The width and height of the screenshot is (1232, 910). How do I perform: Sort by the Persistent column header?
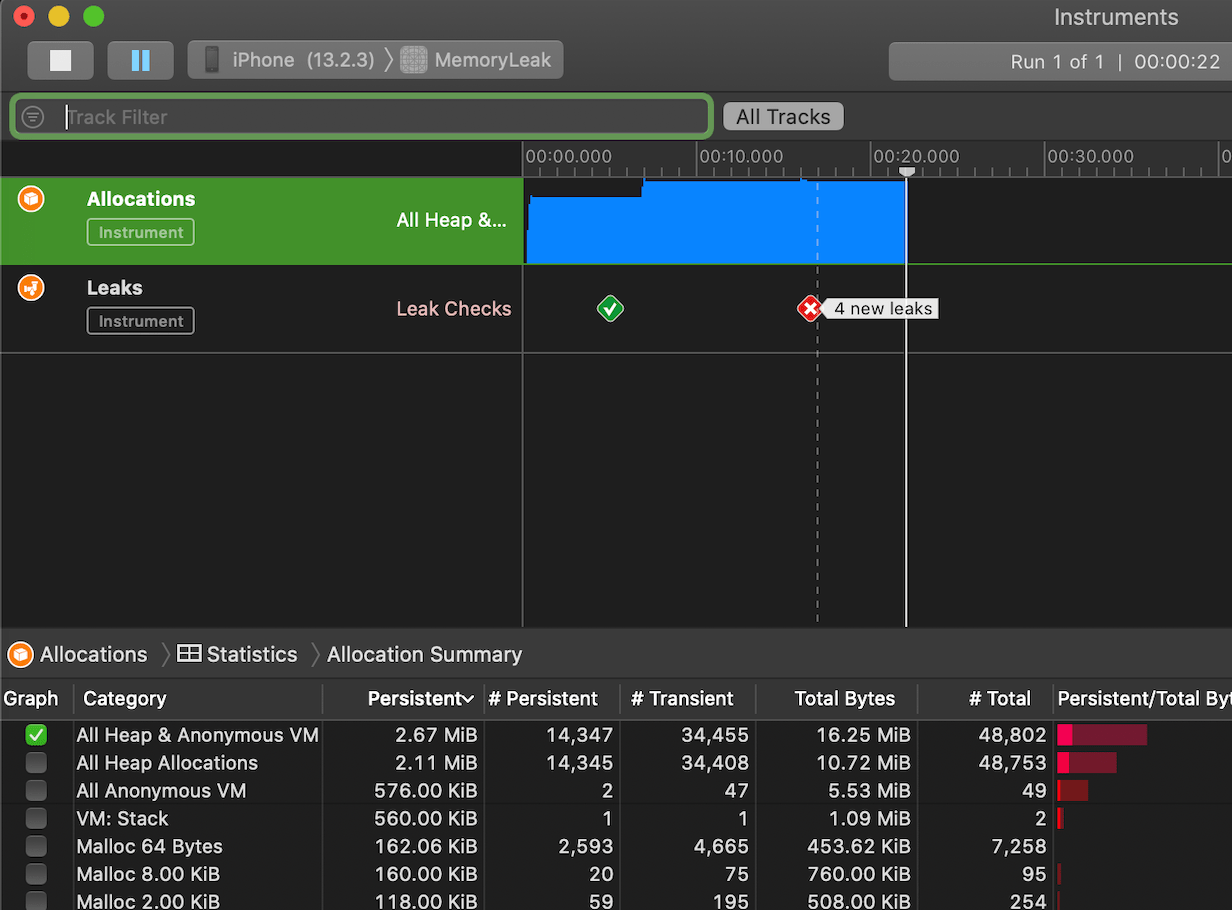[x=403, y=699]
